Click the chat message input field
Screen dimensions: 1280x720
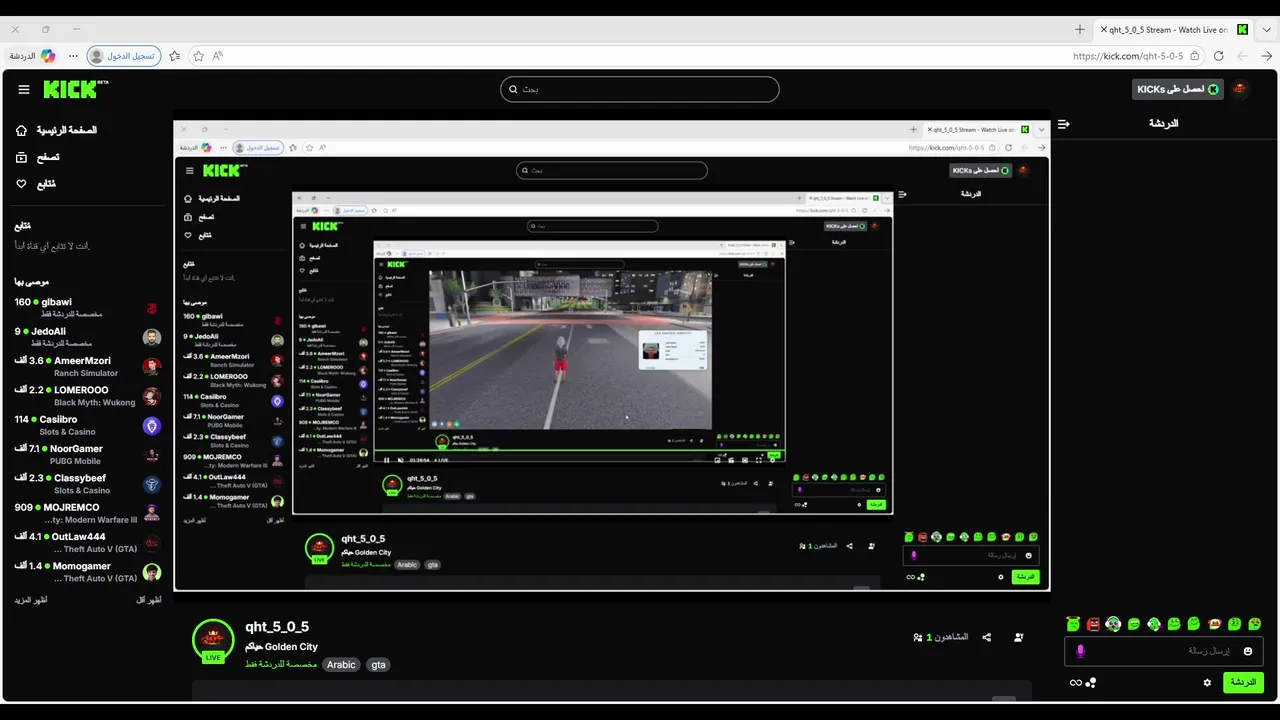(x=1164, y=651)
